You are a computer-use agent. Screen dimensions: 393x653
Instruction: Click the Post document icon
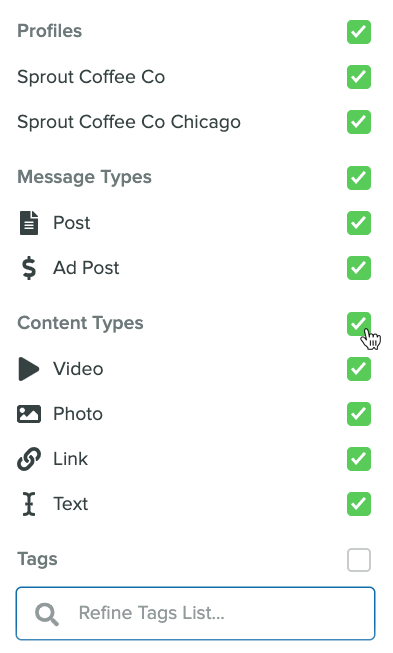(29, 223)
